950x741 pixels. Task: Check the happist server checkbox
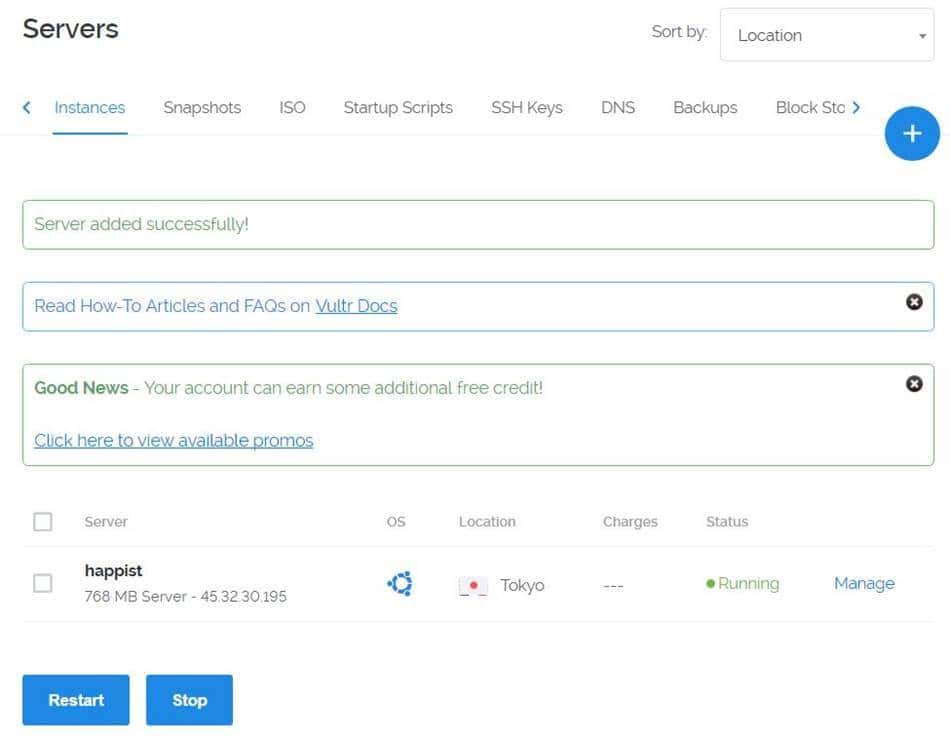(43, 583)
